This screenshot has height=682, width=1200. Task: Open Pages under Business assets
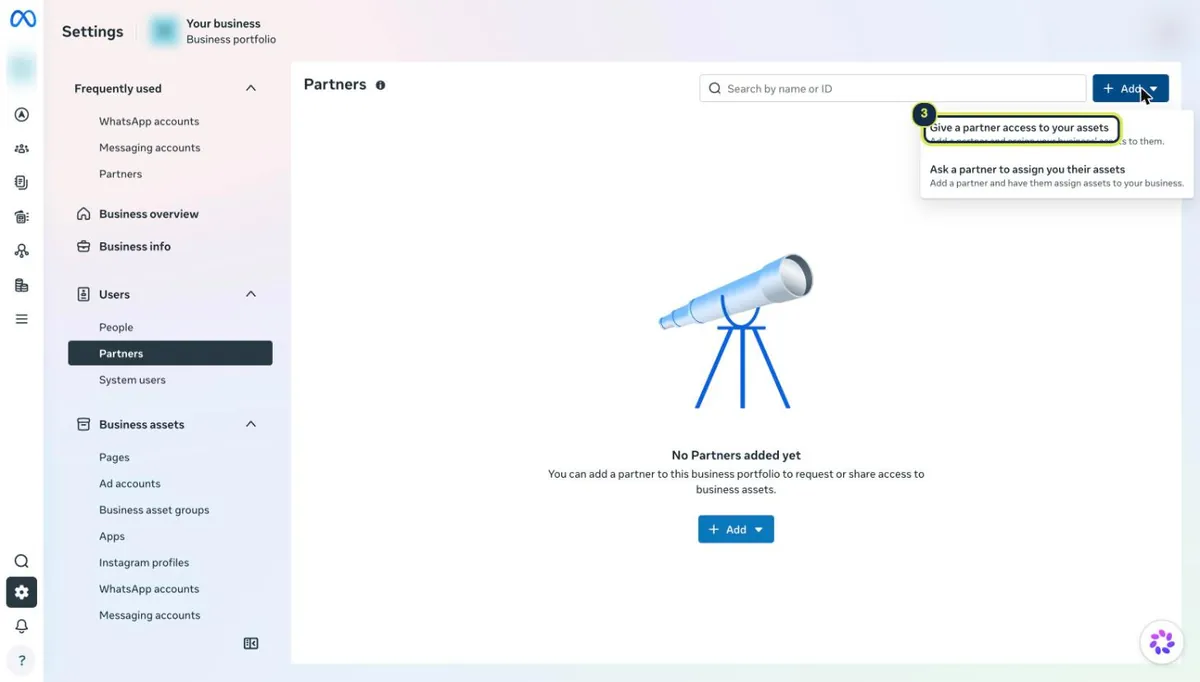(114, 457)
